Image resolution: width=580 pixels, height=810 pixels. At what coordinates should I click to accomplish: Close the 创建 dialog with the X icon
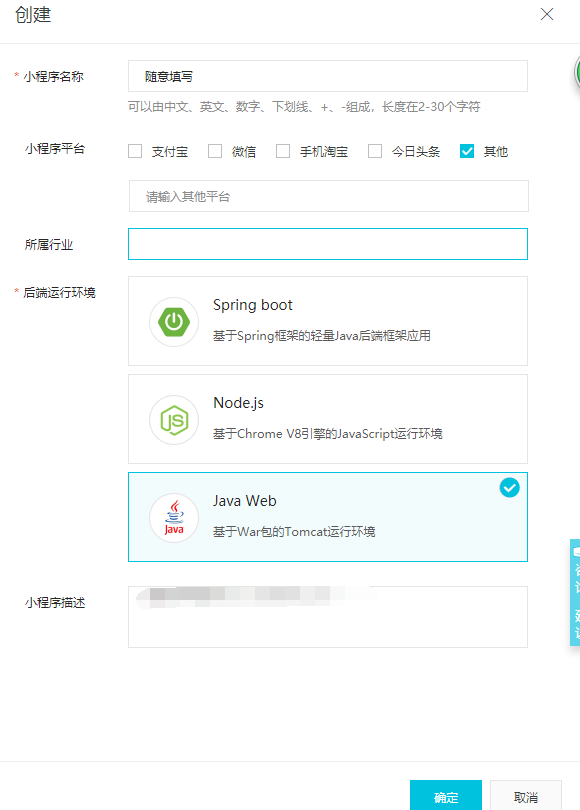(x=547, y=14)
